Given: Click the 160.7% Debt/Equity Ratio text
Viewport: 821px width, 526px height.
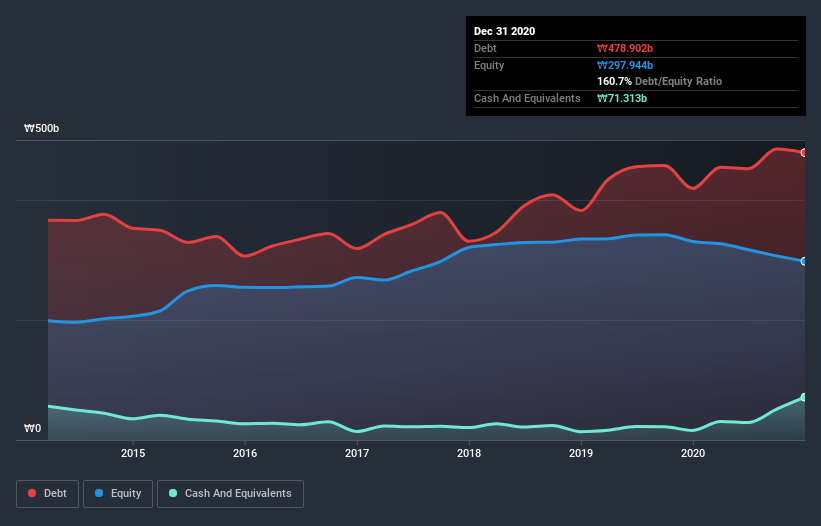Looking at the screenshot, I should [x=659, y=81].
